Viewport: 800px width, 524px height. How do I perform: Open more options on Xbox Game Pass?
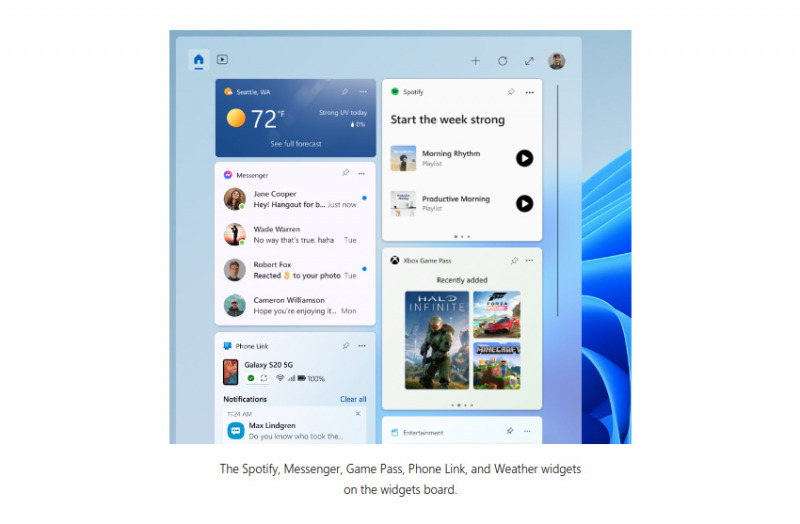[x=530, y=260]
